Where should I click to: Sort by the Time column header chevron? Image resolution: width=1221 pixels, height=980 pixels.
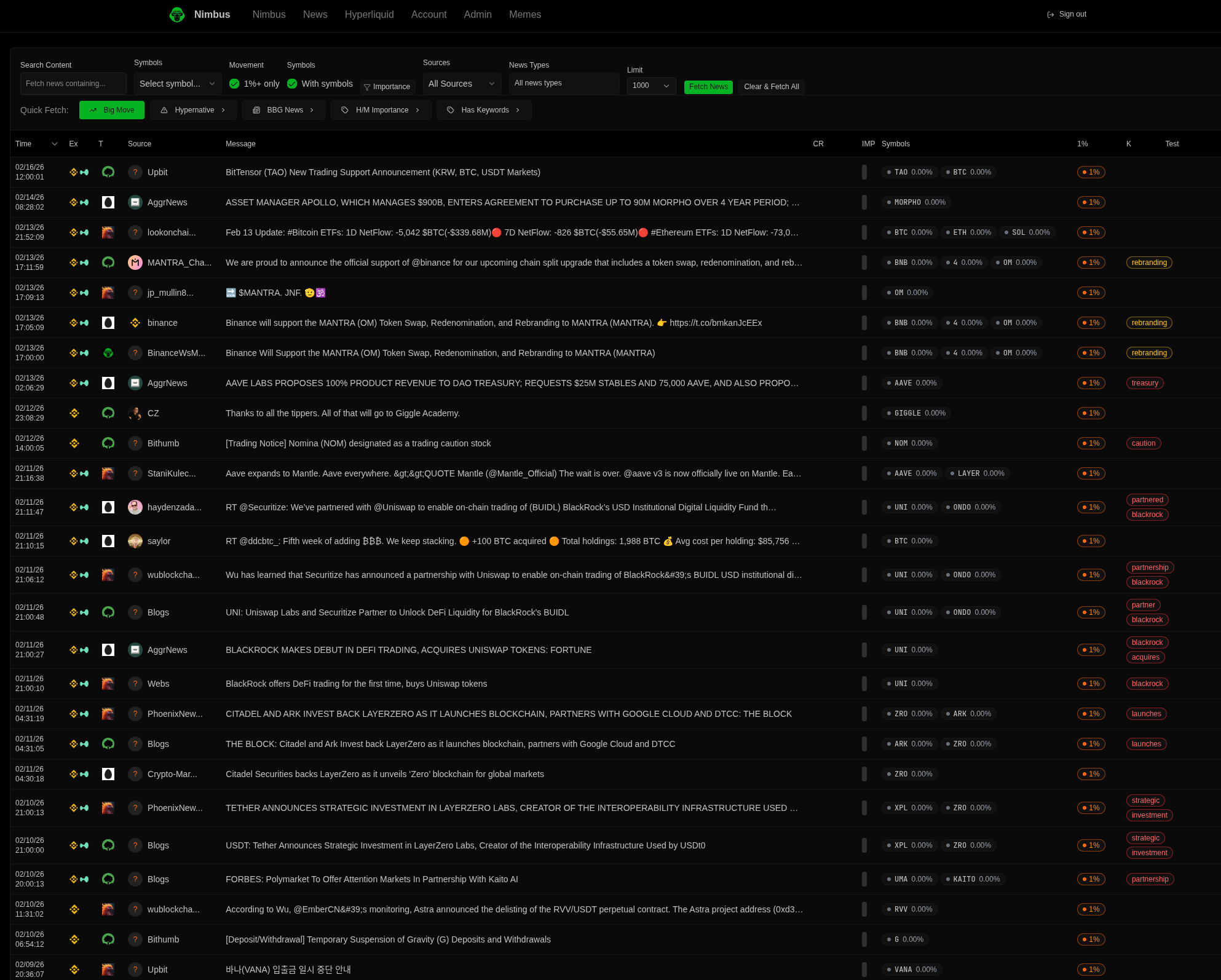[x=55, y=144]
